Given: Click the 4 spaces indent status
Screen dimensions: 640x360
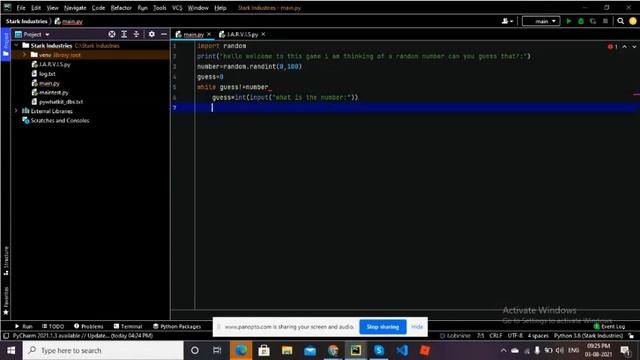Looking at the screenshot, I should pos(538,336).
